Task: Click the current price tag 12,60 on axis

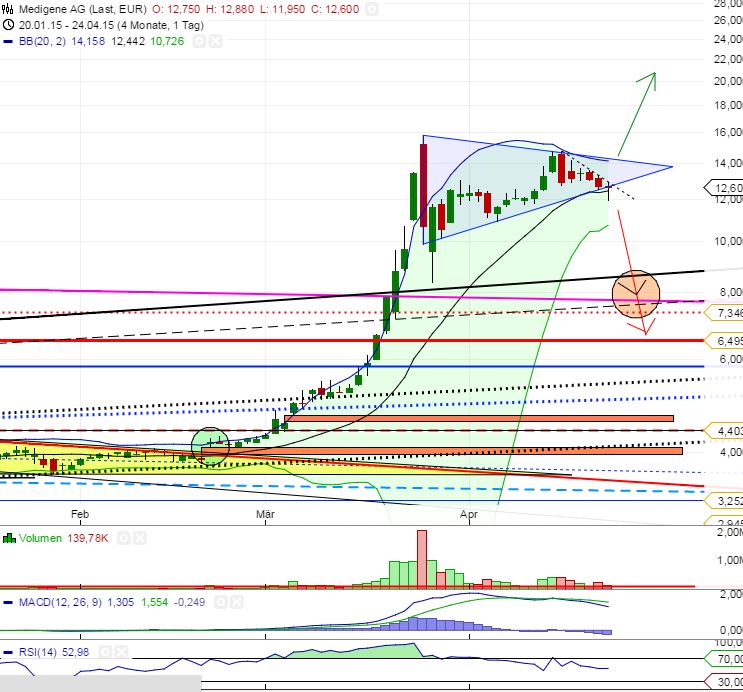Action: [724, 188]
